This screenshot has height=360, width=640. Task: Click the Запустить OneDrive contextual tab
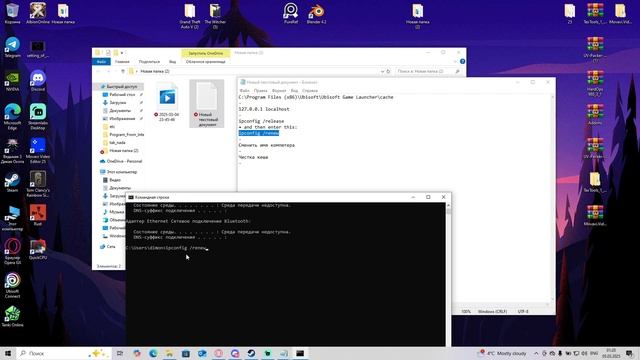coord(206,53)
